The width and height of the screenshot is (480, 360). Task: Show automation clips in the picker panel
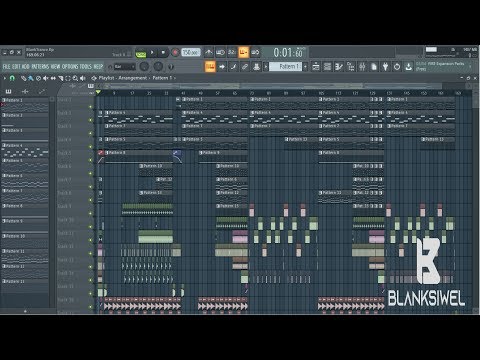point(41,91)
